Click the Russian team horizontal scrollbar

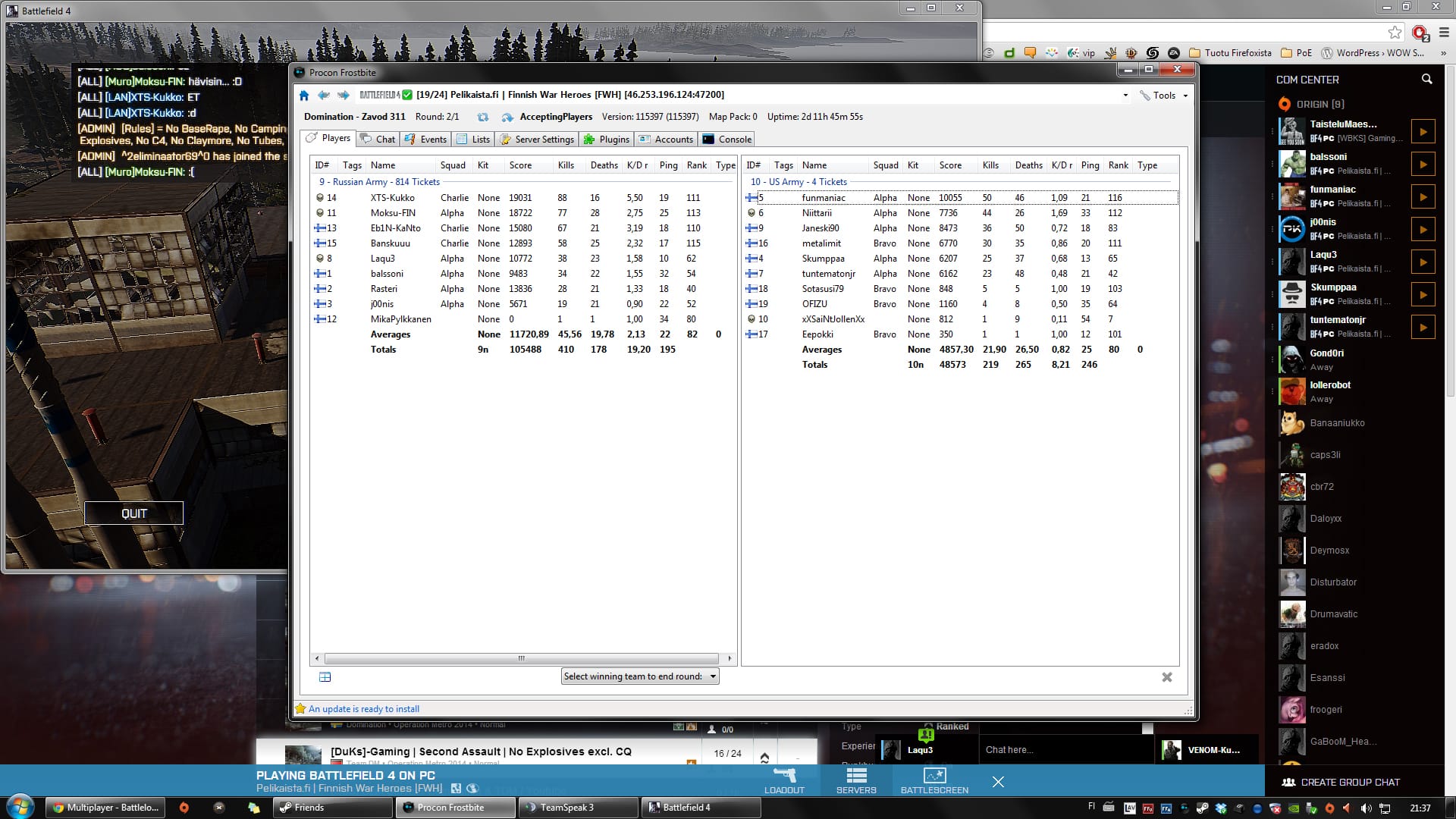[x=521, y=658]
